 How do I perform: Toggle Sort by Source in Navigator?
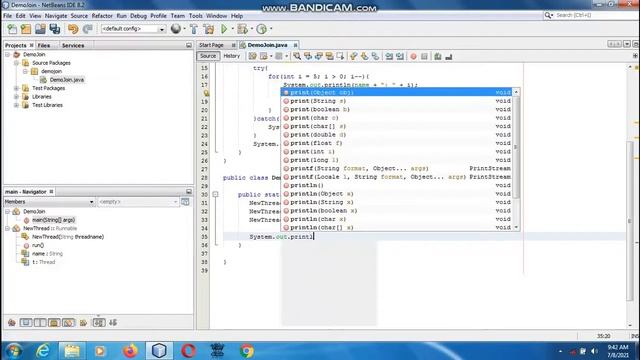point(113,323)
